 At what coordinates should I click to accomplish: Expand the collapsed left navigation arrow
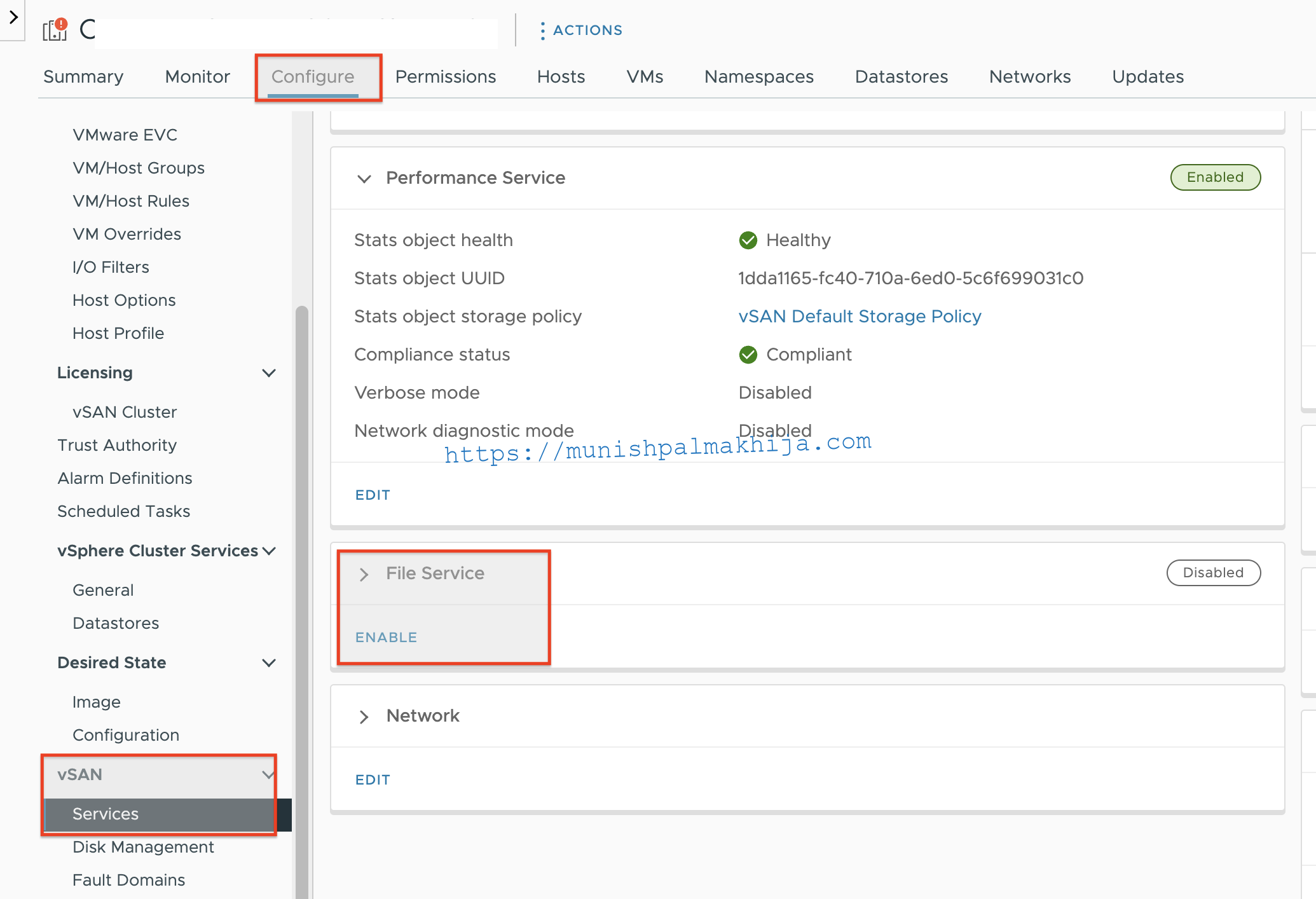pyautogui.click(x=13, y=17)
